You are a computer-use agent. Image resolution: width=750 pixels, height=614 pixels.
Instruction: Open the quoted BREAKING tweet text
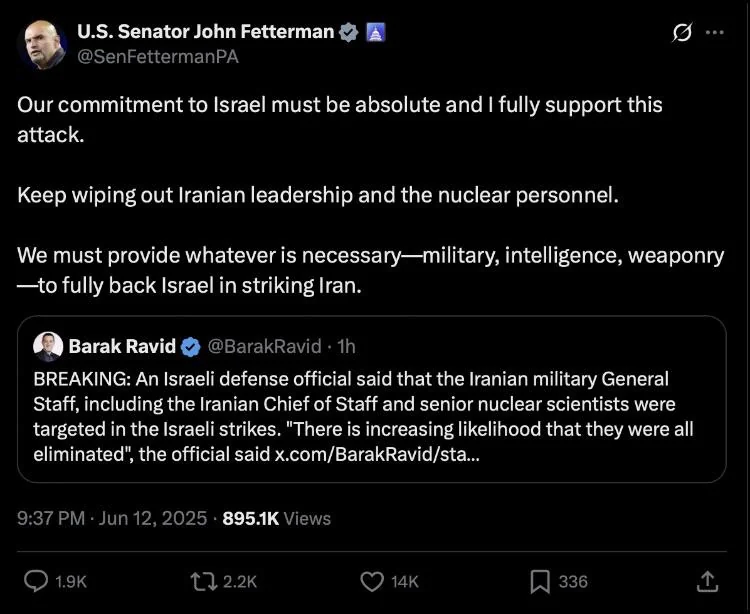[x=364, y=417]
